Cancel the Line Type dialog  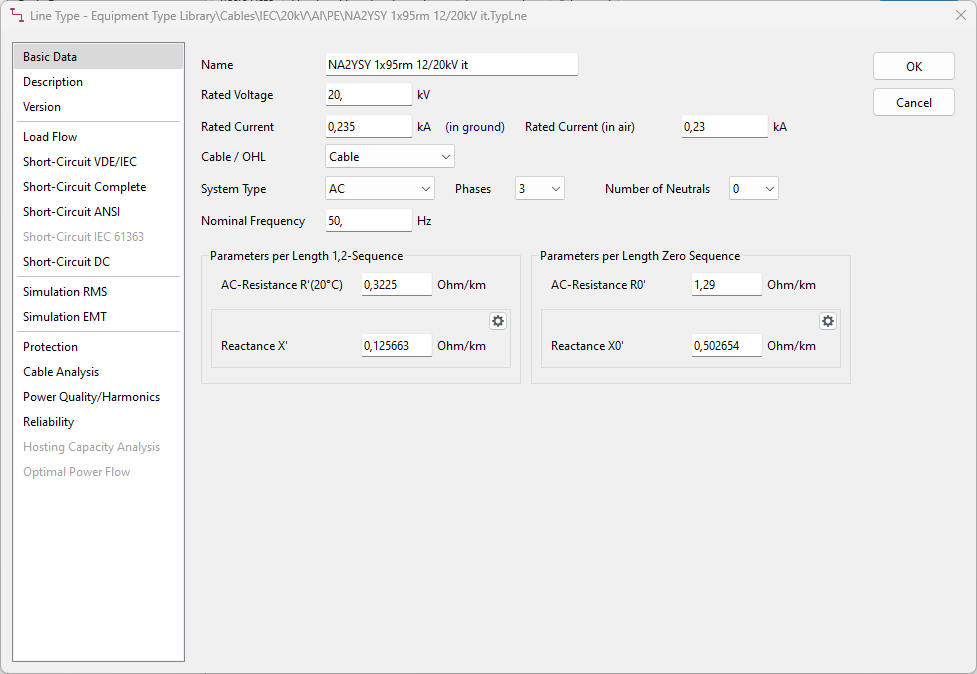click(913, 101)
